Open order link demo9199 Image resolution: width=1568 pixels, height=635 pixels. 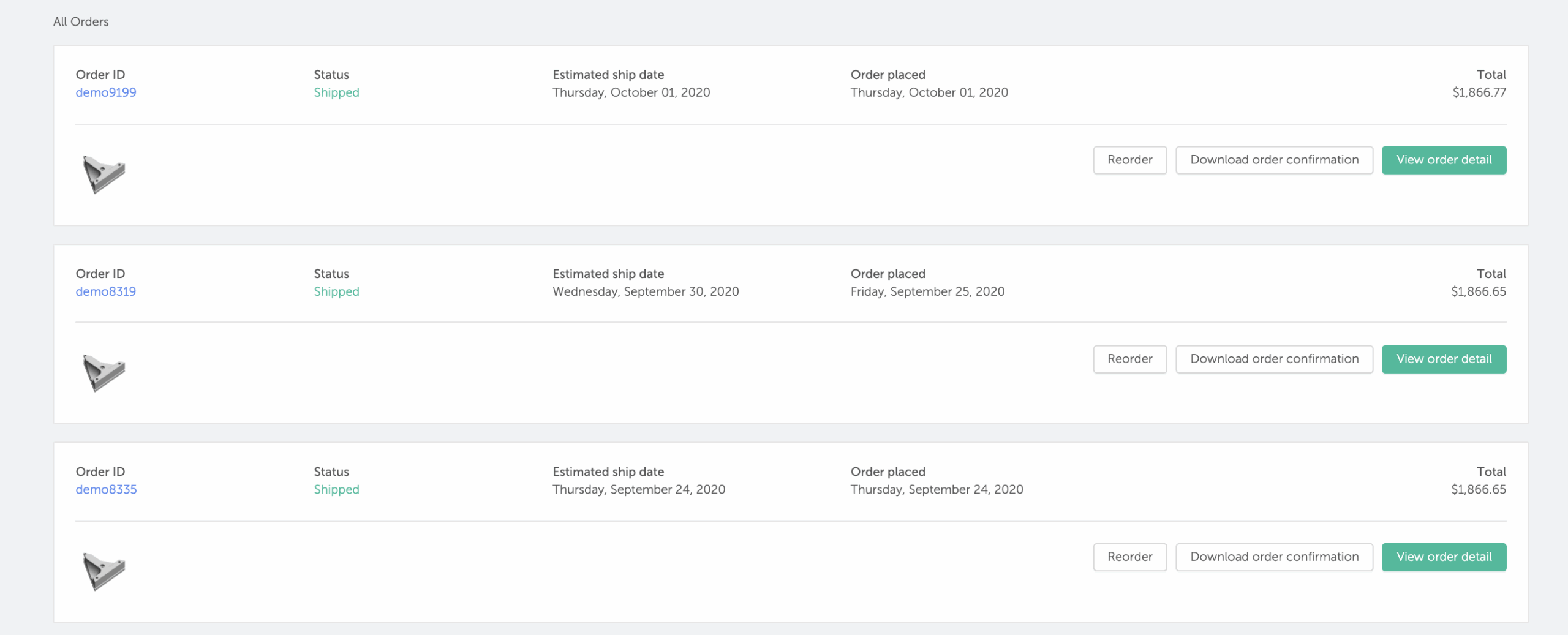click(x=106, y=92)
